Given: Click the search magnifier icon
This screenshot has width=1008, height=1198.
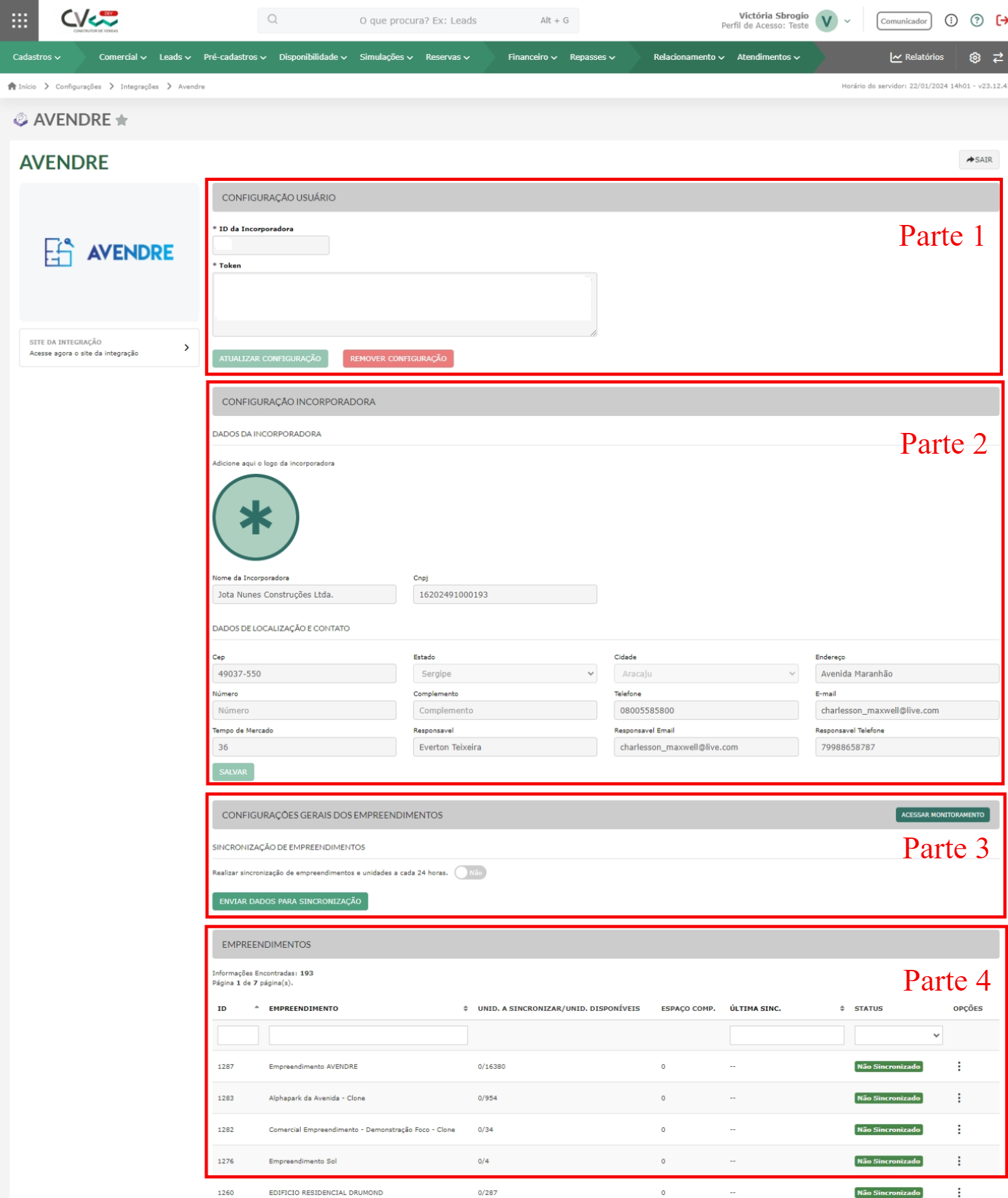Looking at the screenshot, I should (272, 20).
